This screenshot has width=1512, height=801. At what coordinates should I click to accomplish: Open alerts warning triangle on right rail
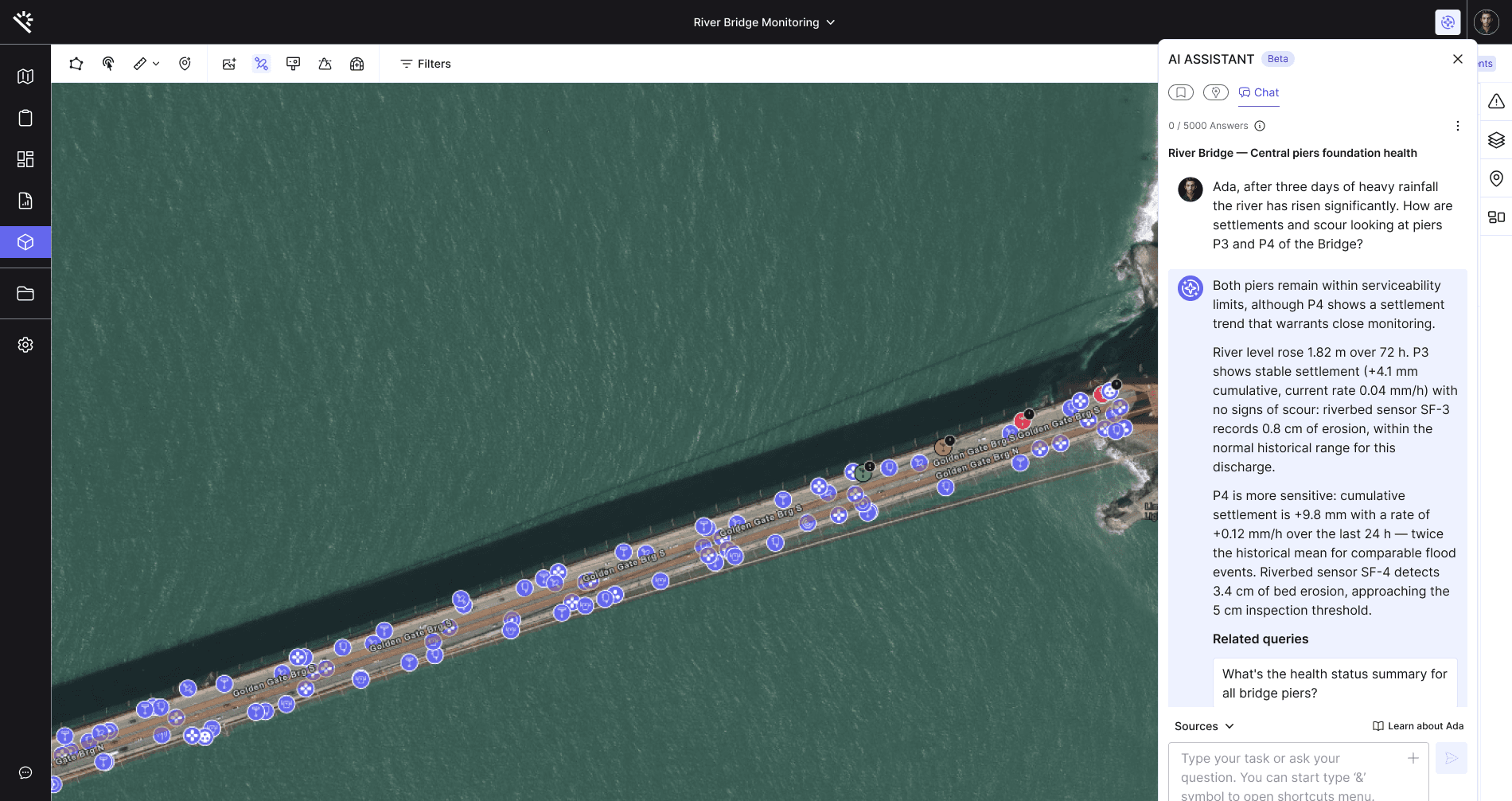1496,101
